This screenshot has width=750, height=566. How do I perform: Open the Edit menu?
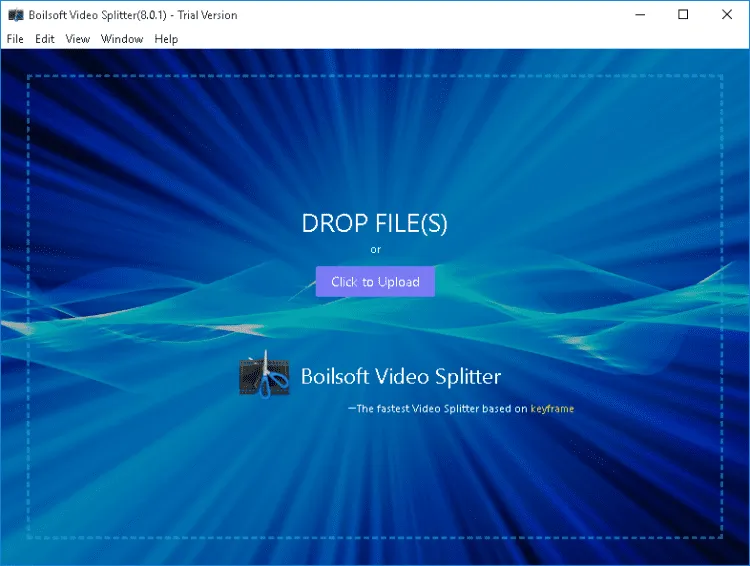pos(44,39)
